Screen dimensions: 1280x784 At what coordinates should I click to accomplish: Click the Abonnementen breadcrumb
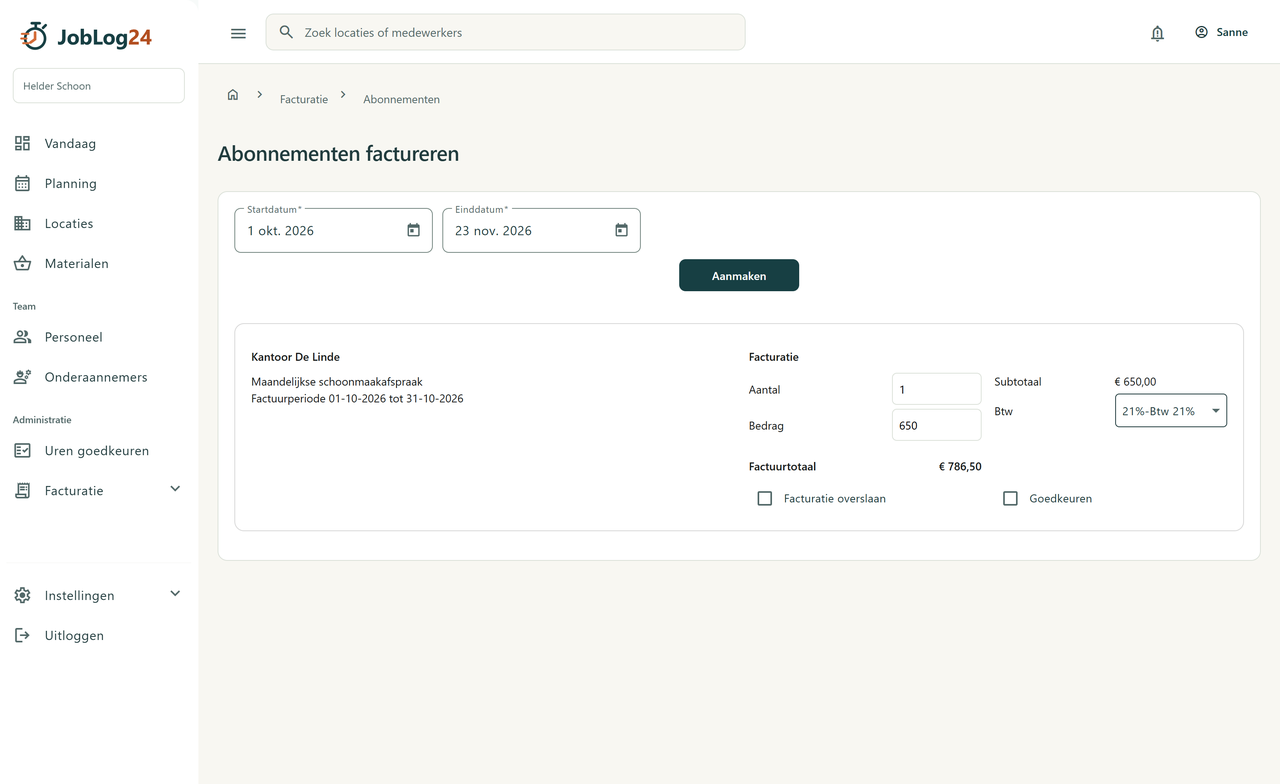(x=401, y=99)
